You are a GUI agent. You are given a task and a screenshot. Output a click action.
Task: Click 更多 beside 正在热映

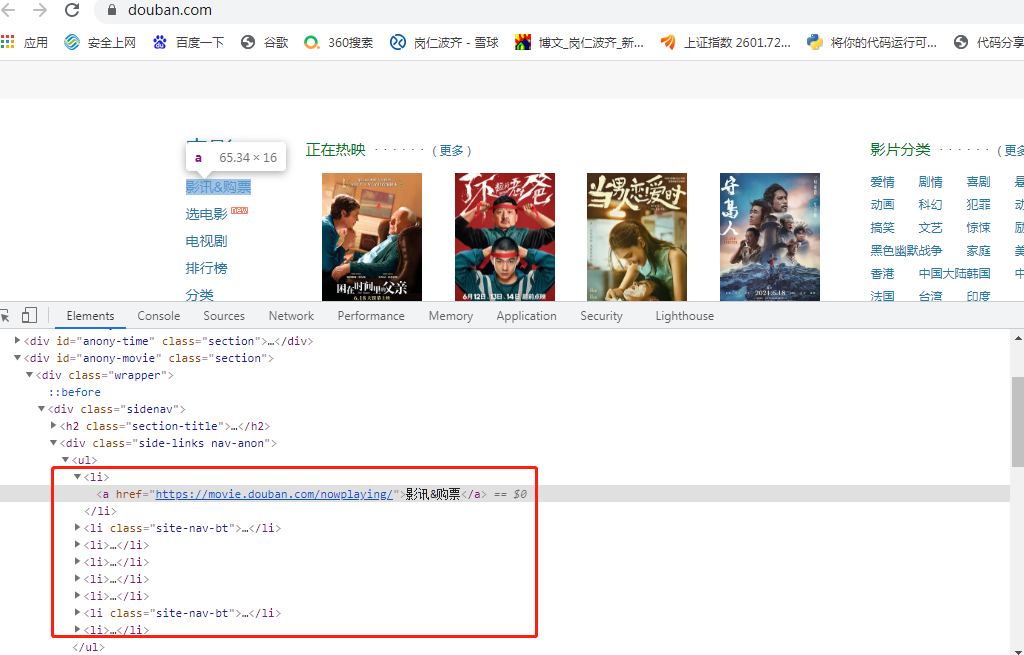449,150
